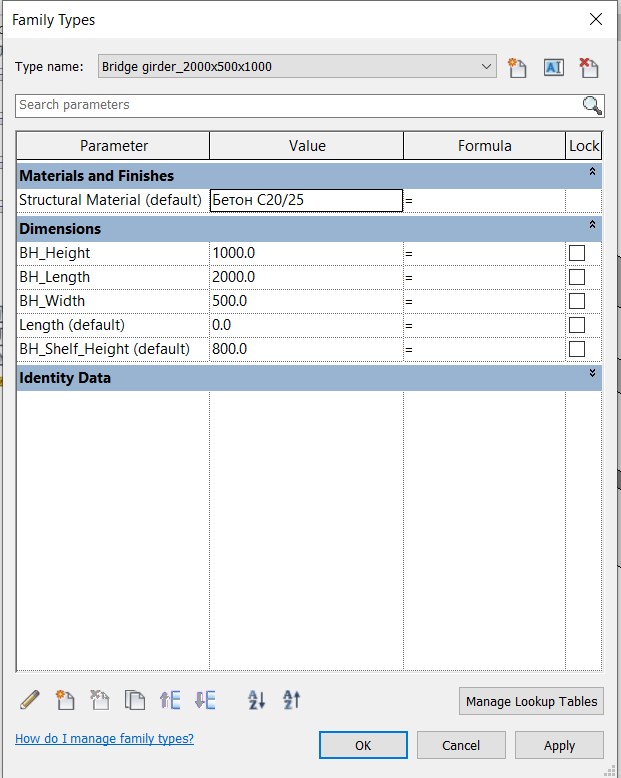Click the New Parameter icon in bottom toolbar
Screen dimensions: 621x778
[65, 700]
